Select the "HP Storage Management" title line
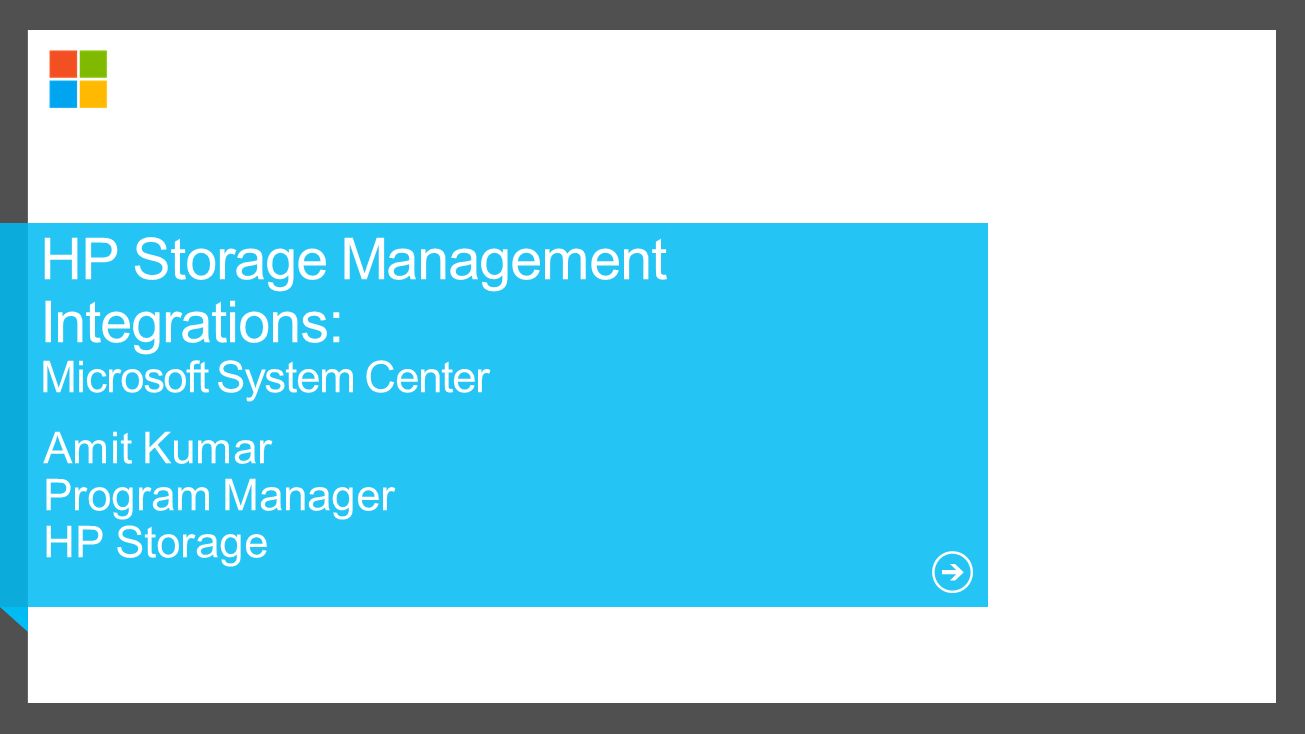Screen dimensions: 1305x734 [354, 260]
